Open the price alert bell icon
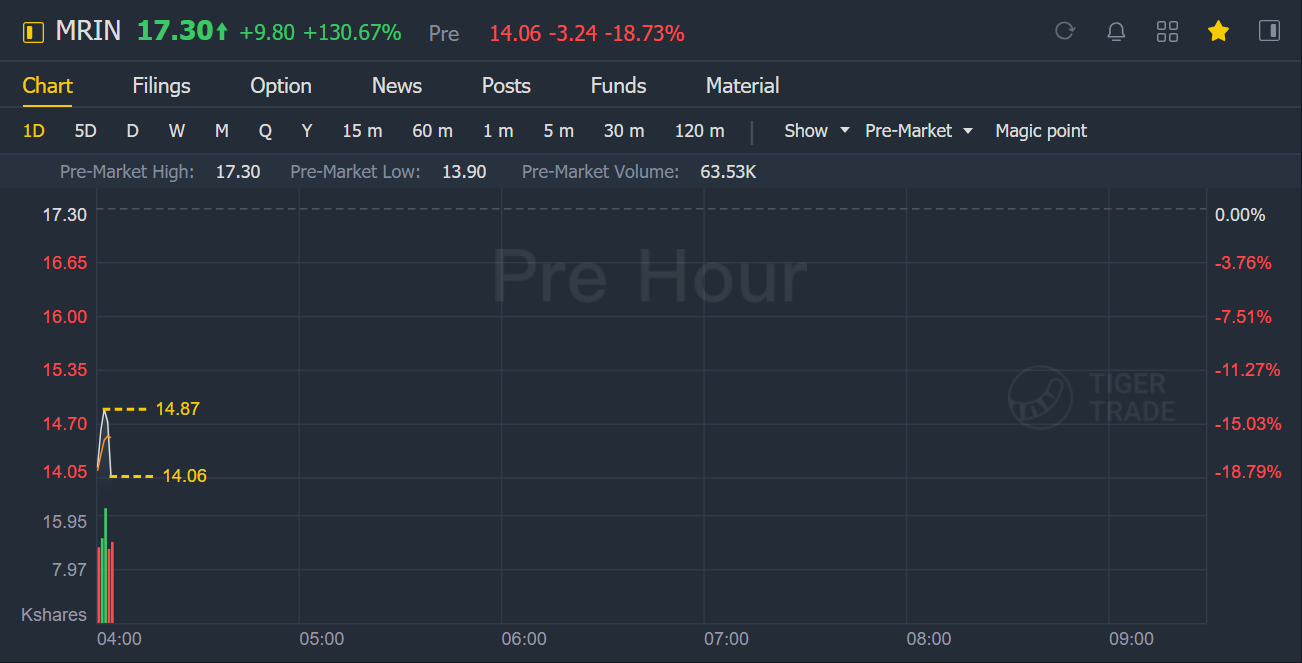The height and width of the screenshot is (663, 1302). [x=1116, y=32]
